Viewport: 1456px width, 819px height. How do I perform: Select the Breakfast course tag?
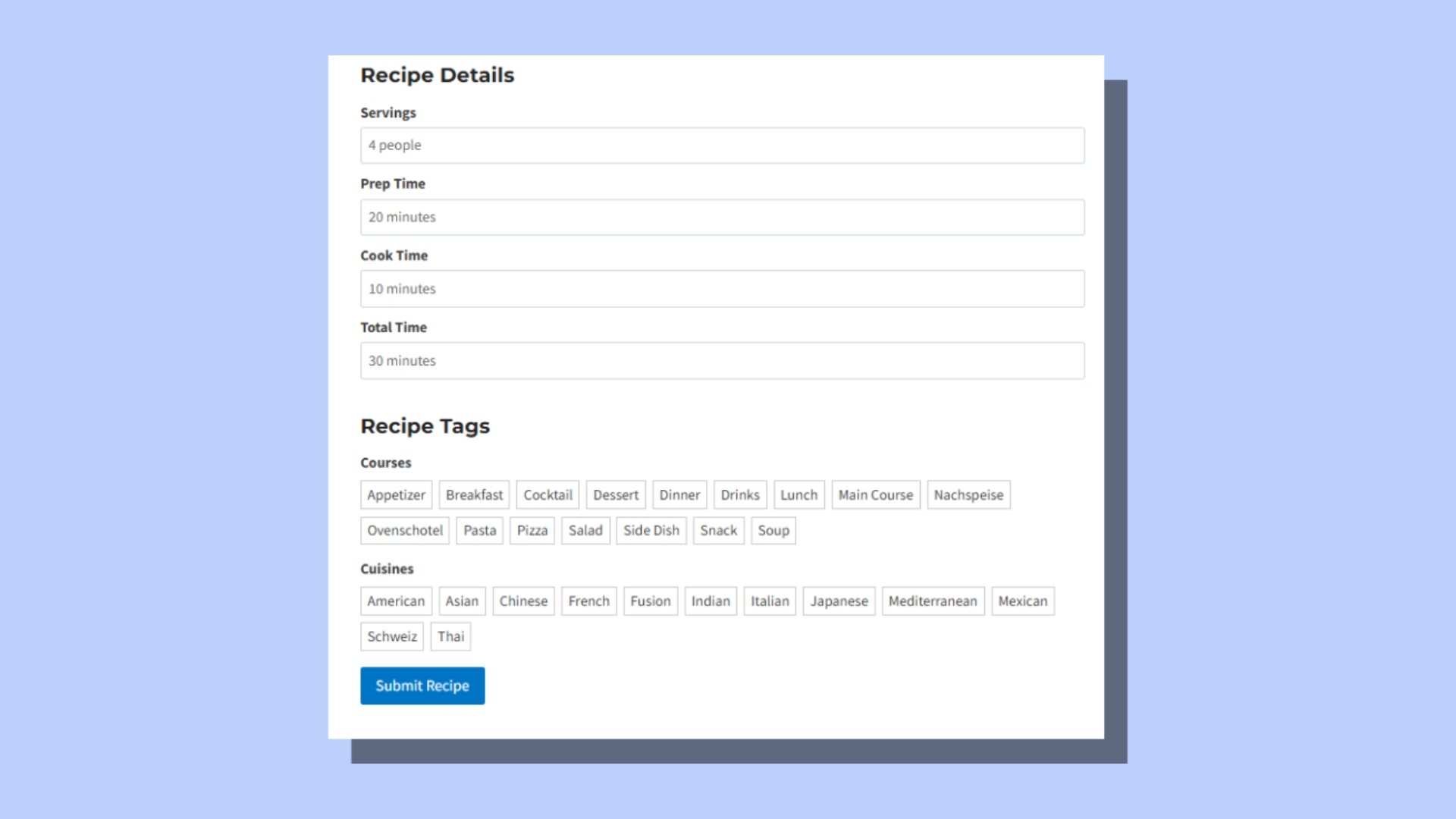[474, 495]
